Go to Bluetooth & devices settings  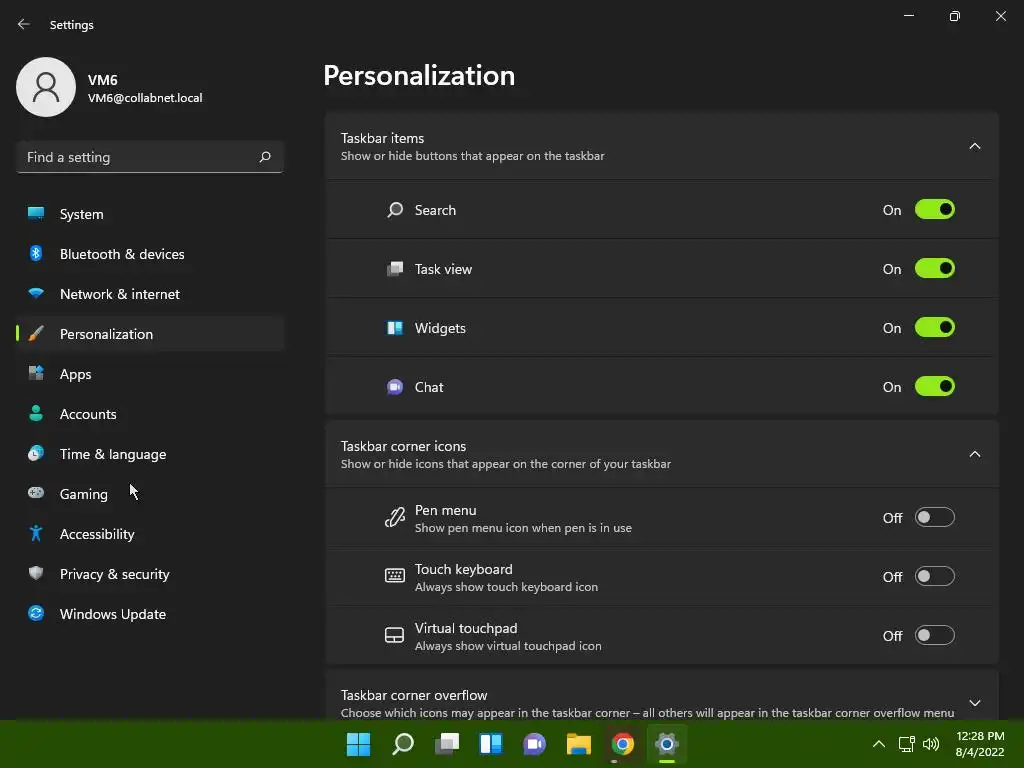click(x=150, y=254)
